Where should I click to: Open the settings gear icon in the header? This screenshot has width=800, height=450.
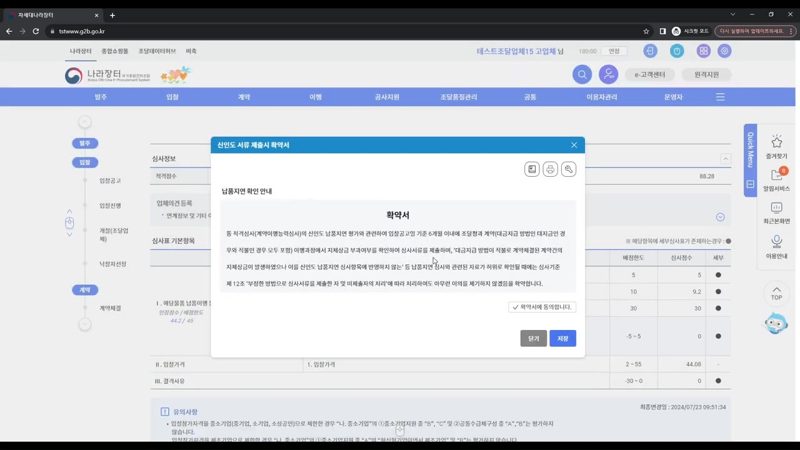click(x=724, y=51)
